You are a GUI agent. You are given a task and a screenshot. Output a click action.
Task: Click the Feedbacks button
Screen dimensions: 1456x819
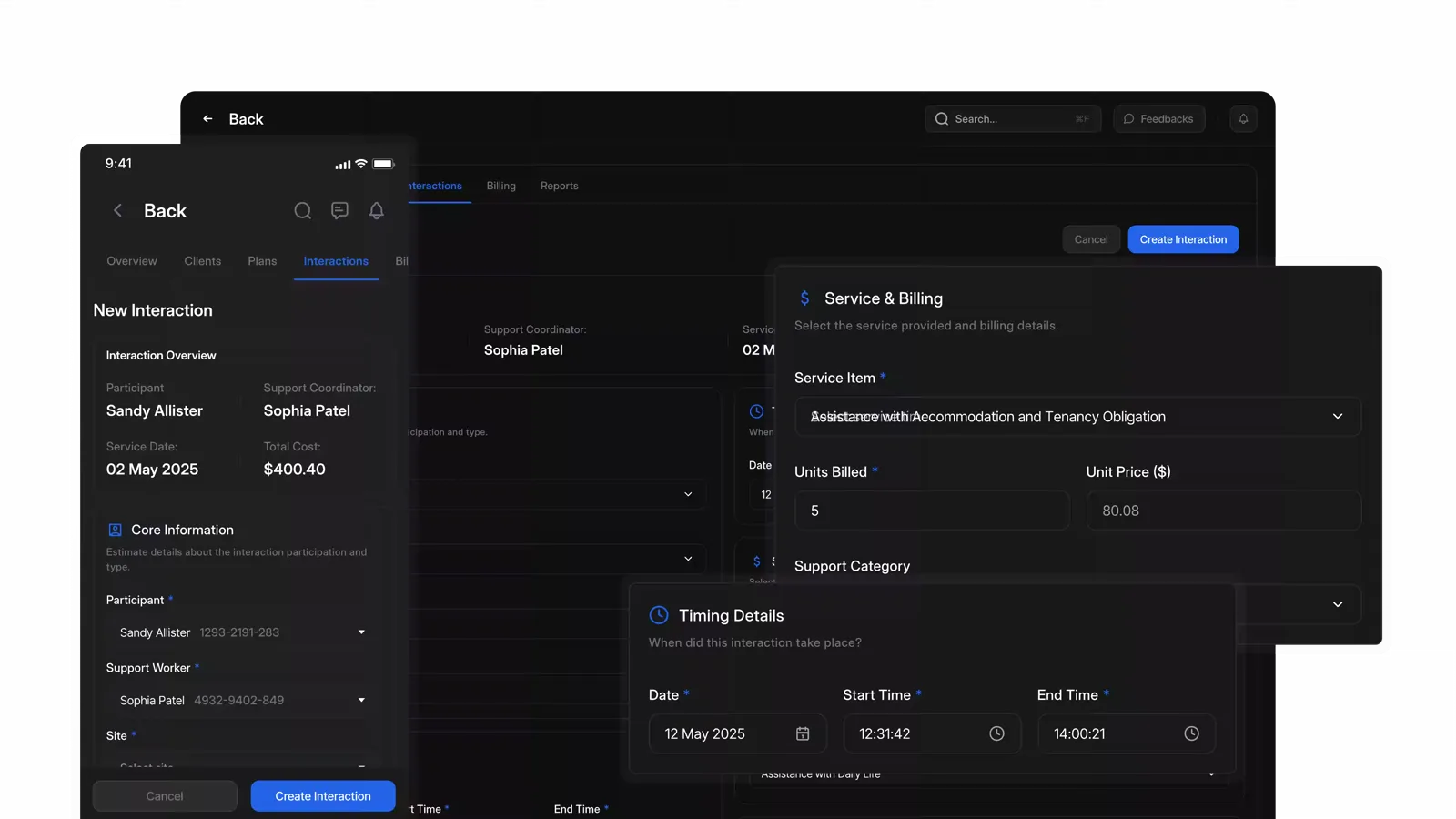[1159, 119]
